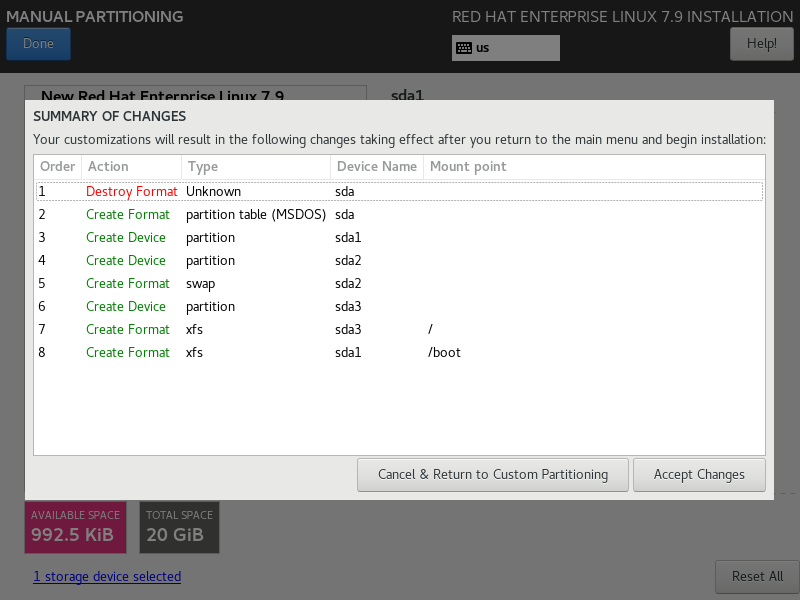Select the 'Destroy Format' row for sda
The height and width of the screenshot is (600, 800).
399,191
